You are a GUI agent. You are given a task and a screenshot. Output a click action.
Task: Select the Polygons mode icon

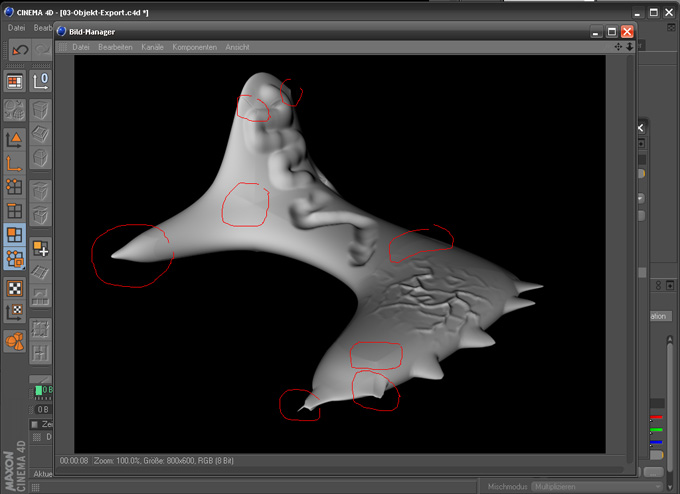point(15,236)
